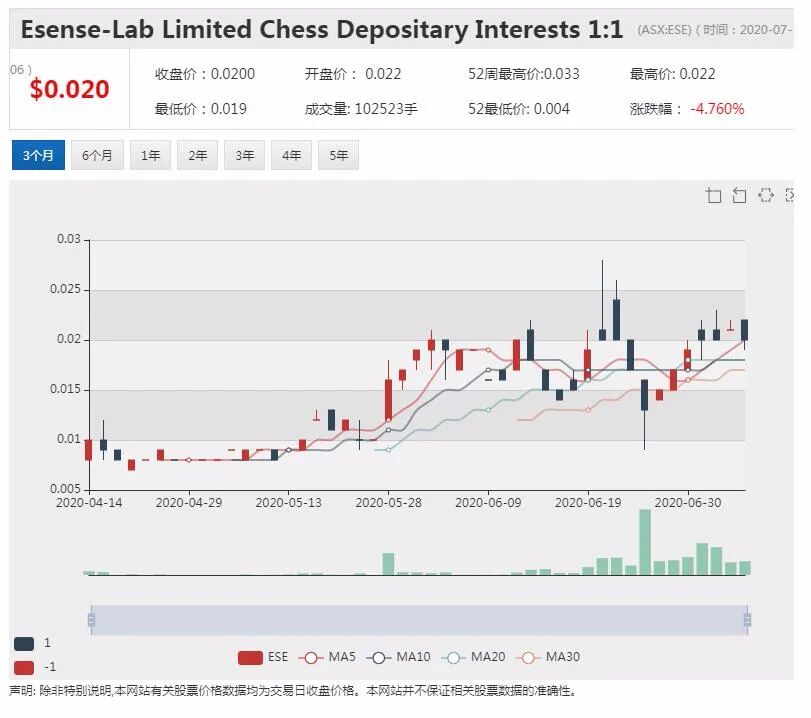Screen dimensions: 811x718
Task: Click 52周最高价:0.033 text
Action: [523, 74]
